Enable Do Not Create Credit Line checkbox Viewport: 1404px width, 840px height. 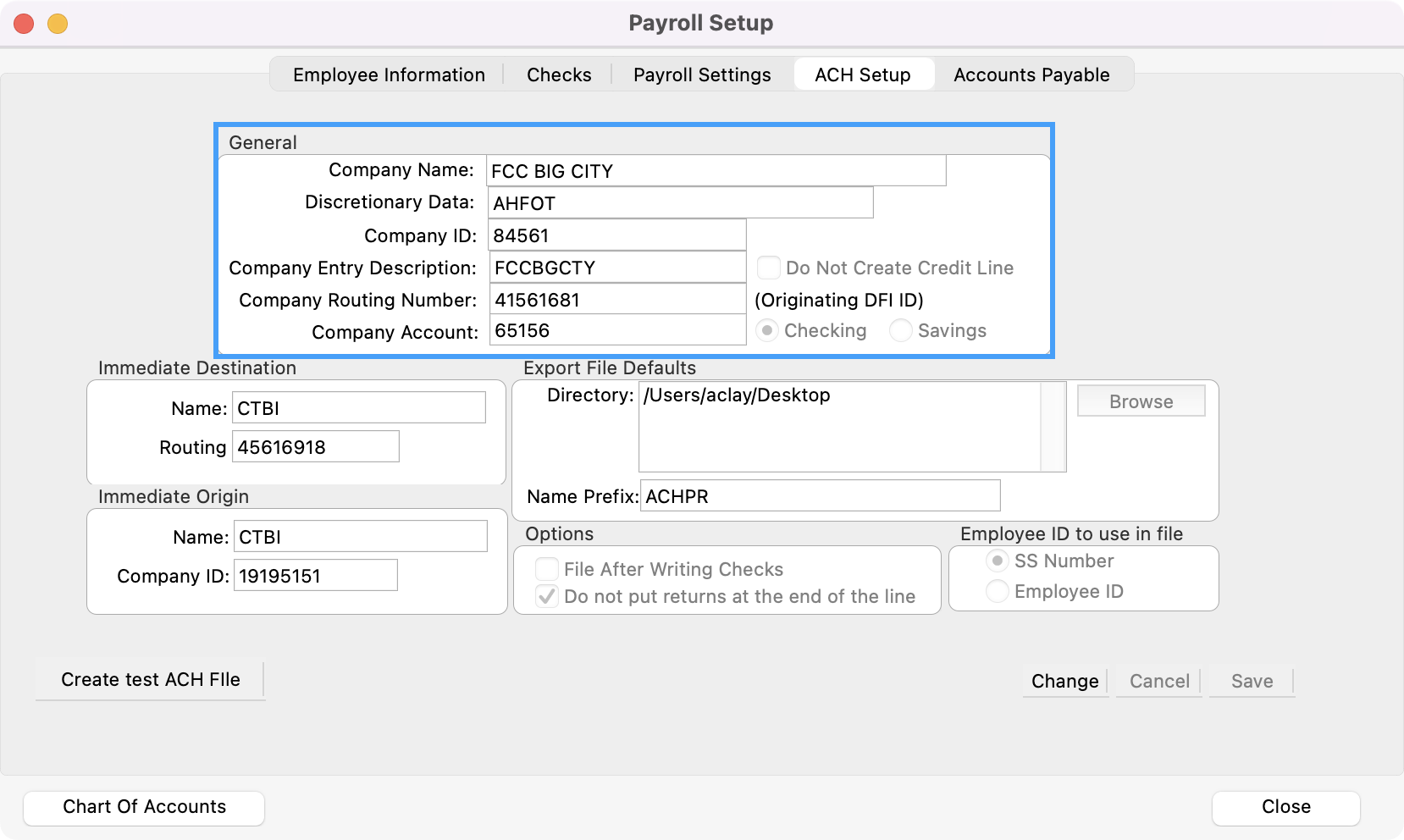(x=769, y=268)
